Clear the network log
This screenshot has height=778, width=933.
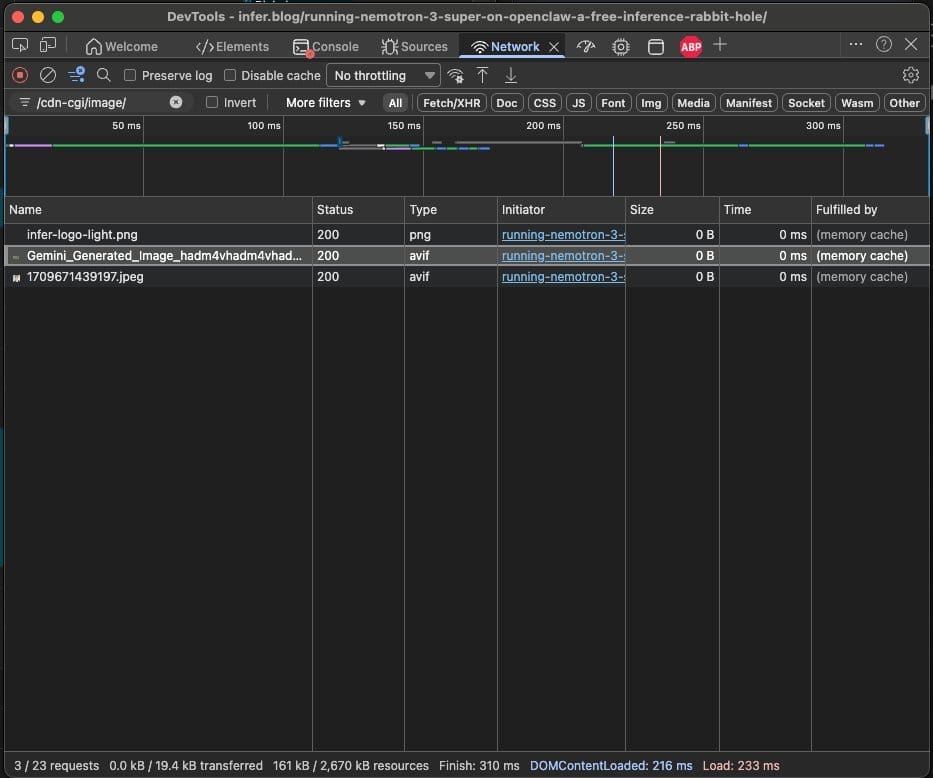coord(48,76)
